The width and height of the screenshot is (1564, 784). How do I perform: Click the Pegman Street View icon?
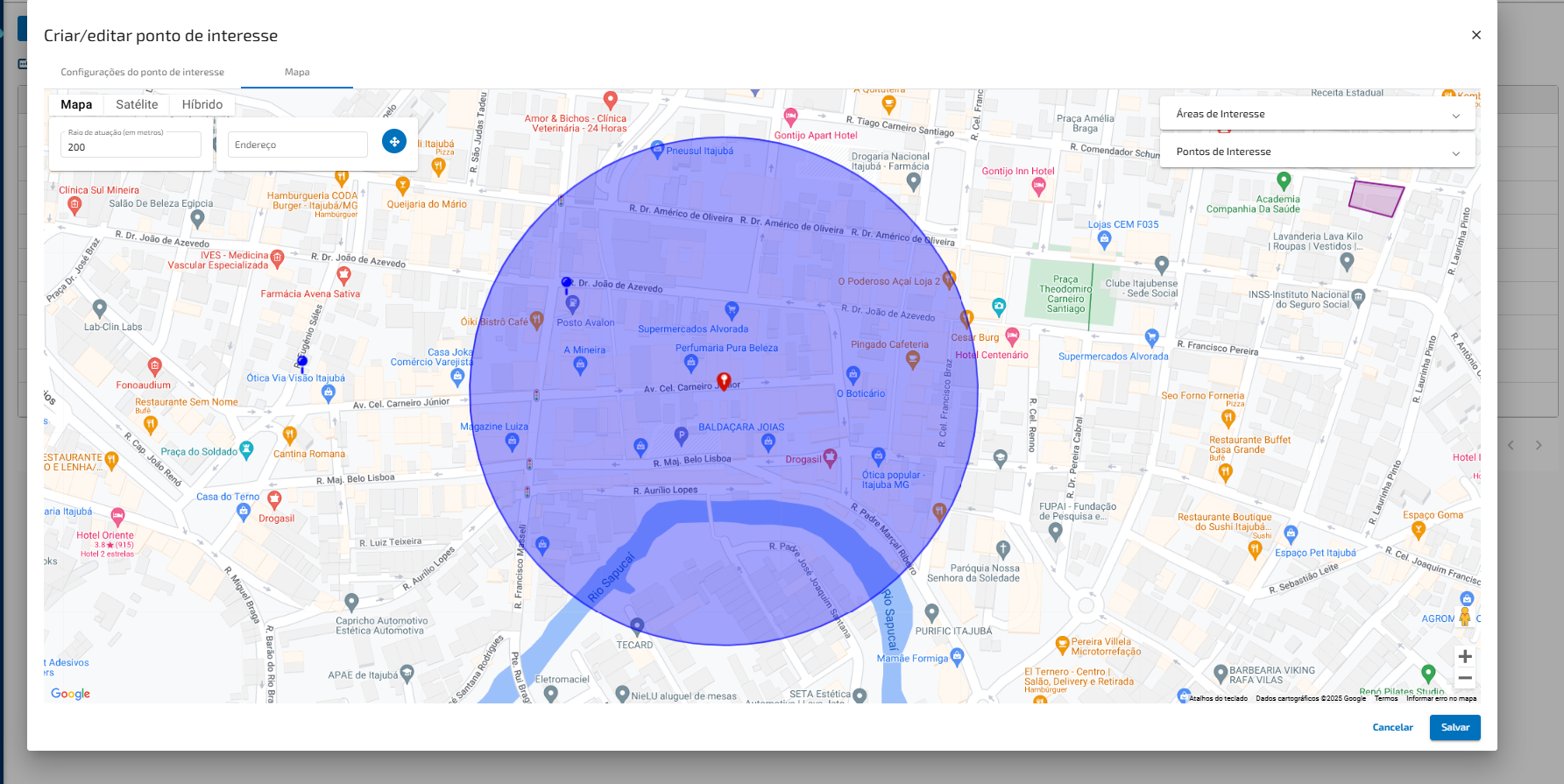pos(1465,617)
